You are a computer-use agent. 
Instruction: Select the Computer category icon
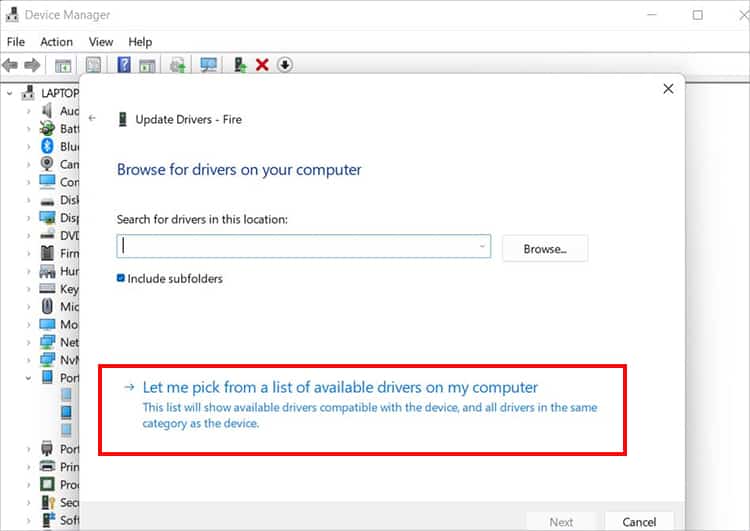(47, 182)
